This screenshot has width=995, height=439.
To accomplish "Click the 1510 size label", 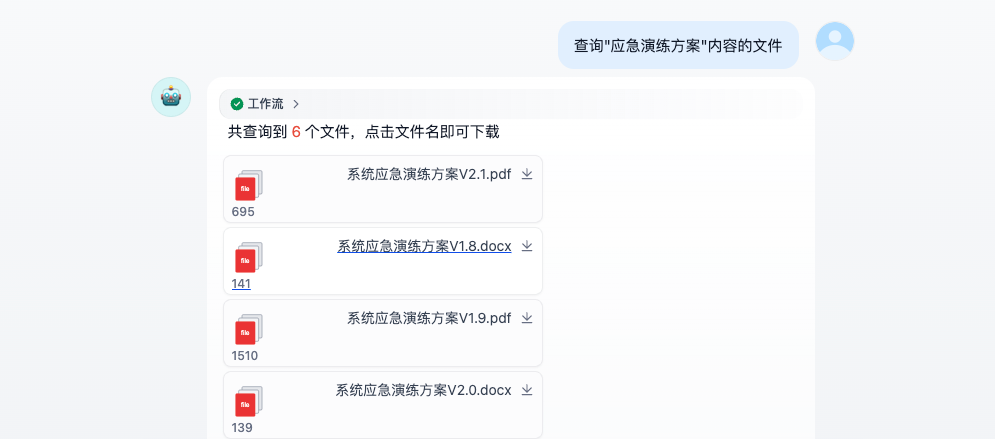I will point(245,356).
